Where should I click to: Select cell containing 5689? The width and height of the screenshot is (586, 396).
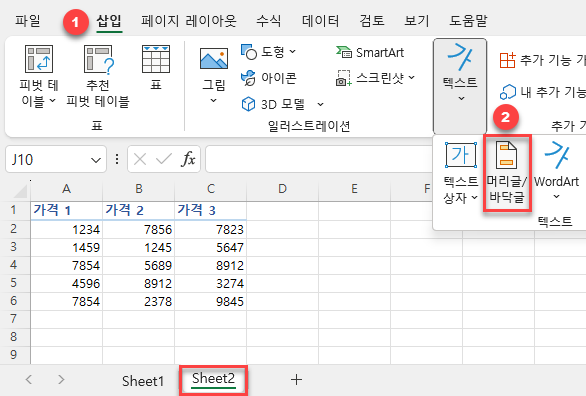click(x=139, y=265)
